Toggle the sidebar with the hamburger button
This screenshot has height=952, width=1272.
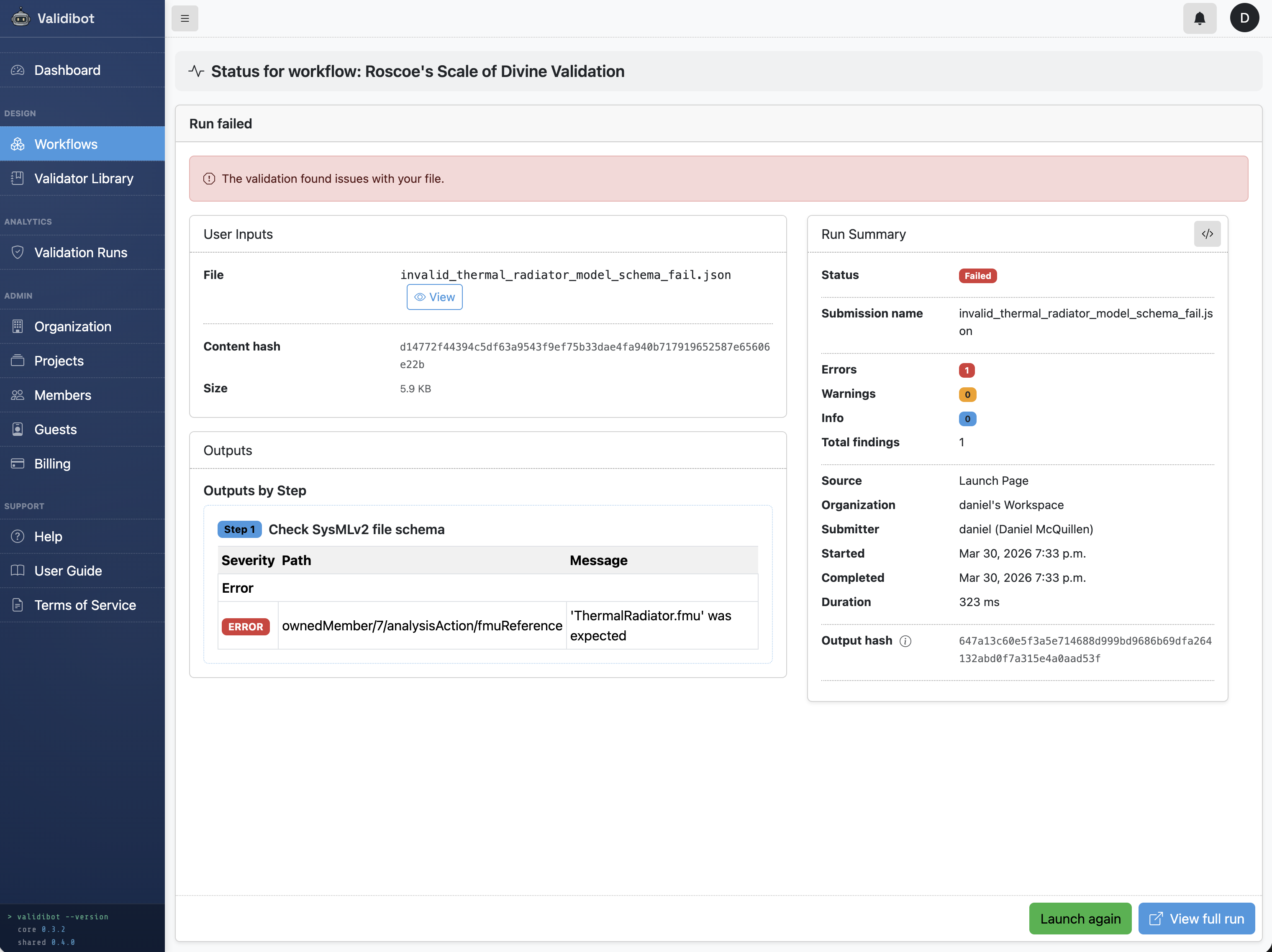click(x=185, y=18)
